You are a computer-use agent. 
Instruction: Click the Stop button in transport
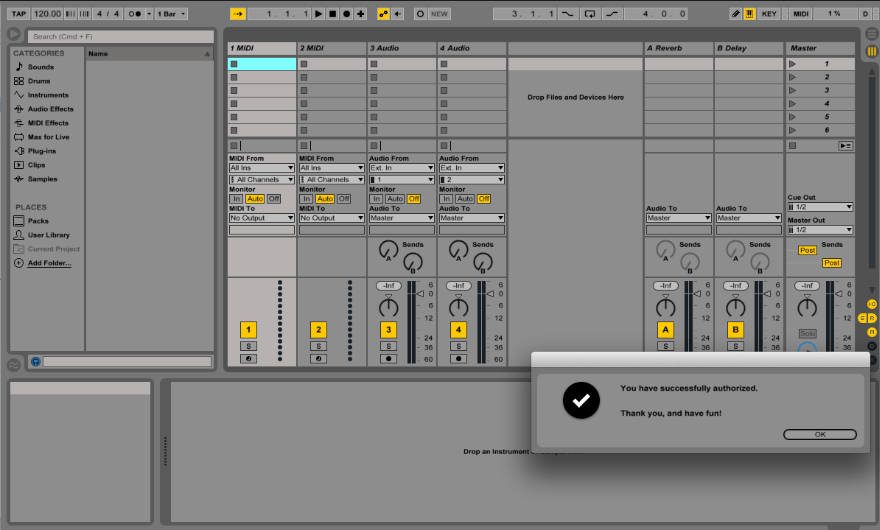[x=332, y=13]
